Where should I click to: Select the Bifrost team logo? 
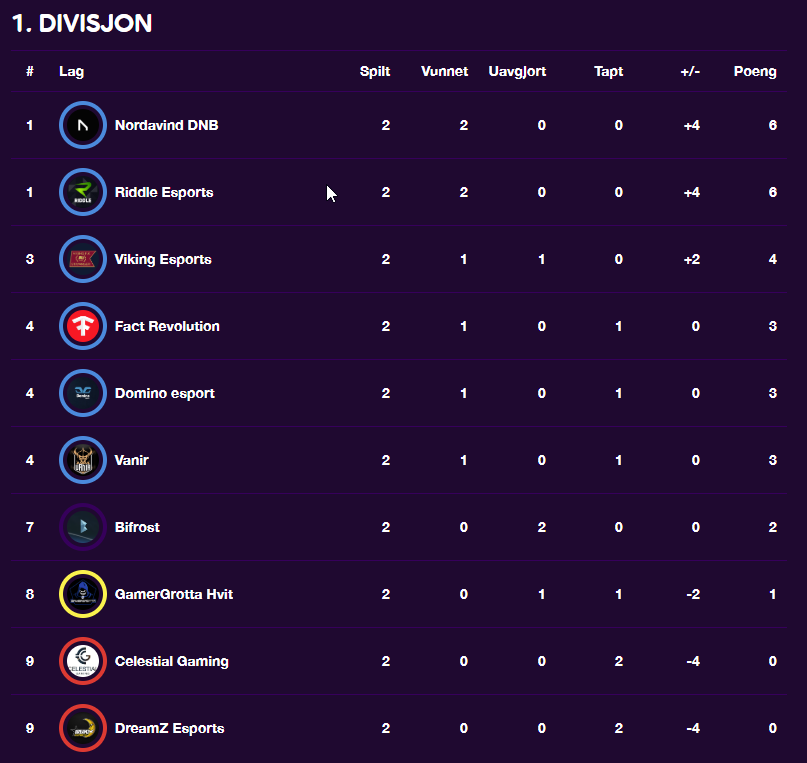click(x=83, y=527)
